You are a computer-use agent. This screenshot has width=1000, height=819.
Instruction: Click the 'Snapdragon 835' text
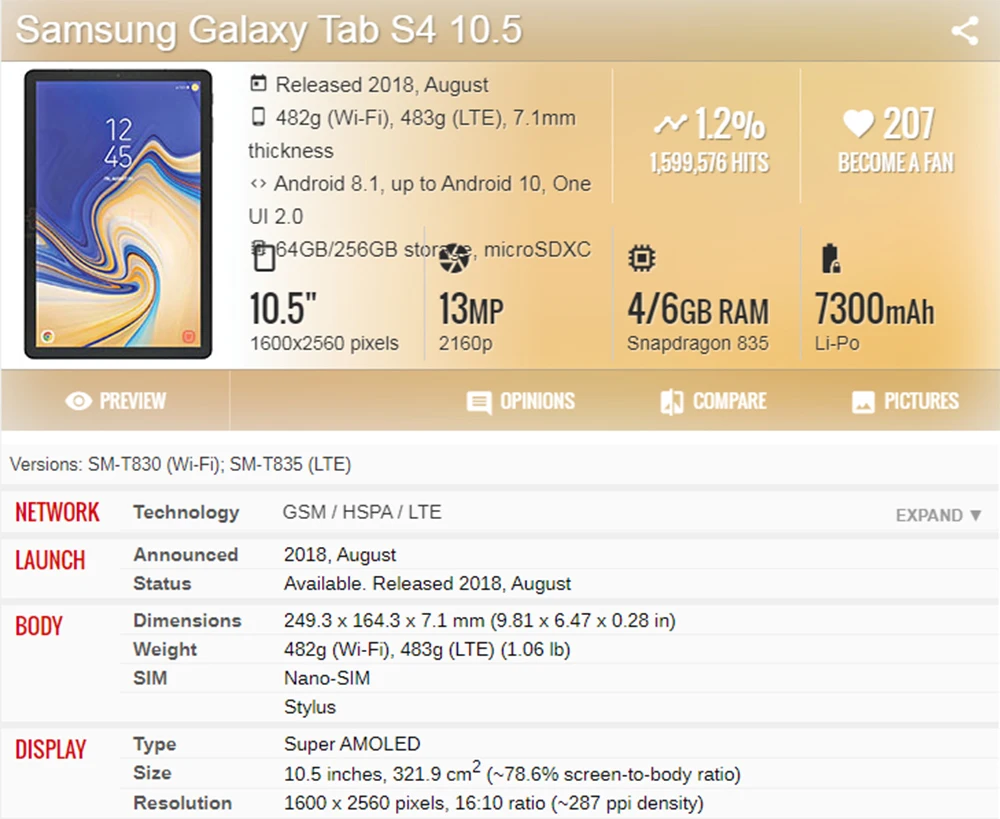[x=698, y=343]
